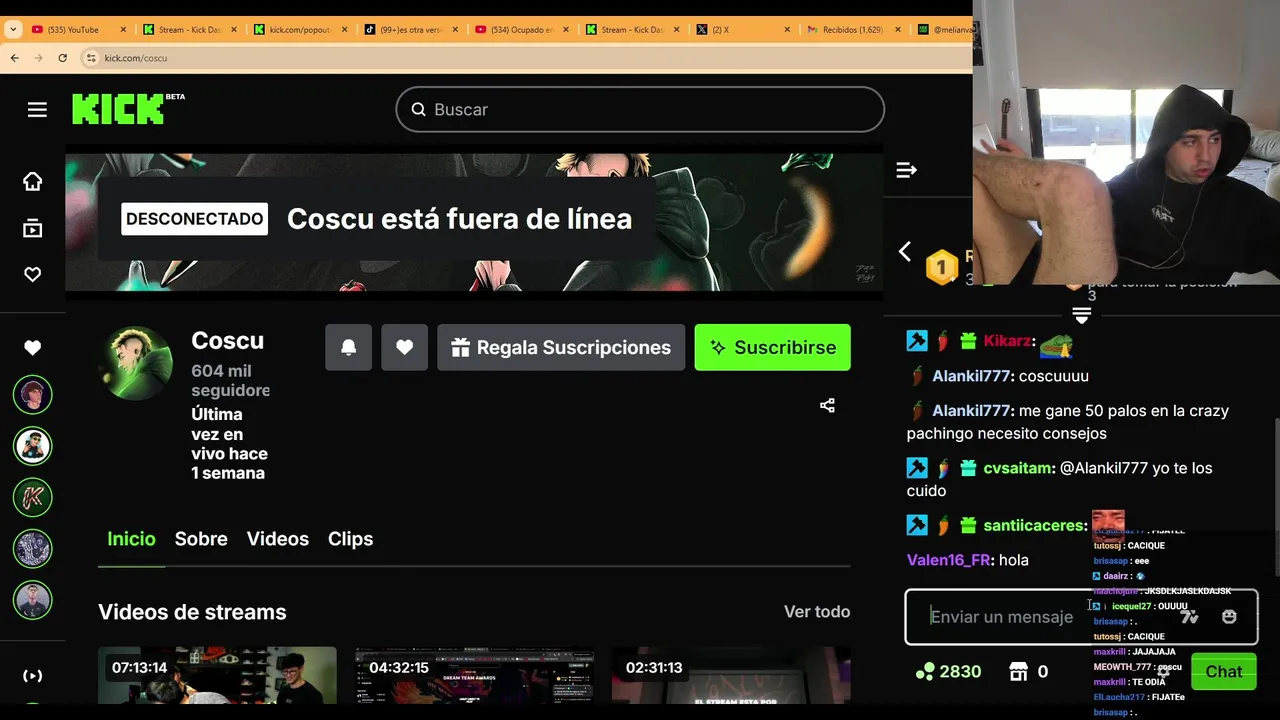Screen dimensions: 1280x720
Task: Select the Inicio tab
Action: [x=131, y=539]
